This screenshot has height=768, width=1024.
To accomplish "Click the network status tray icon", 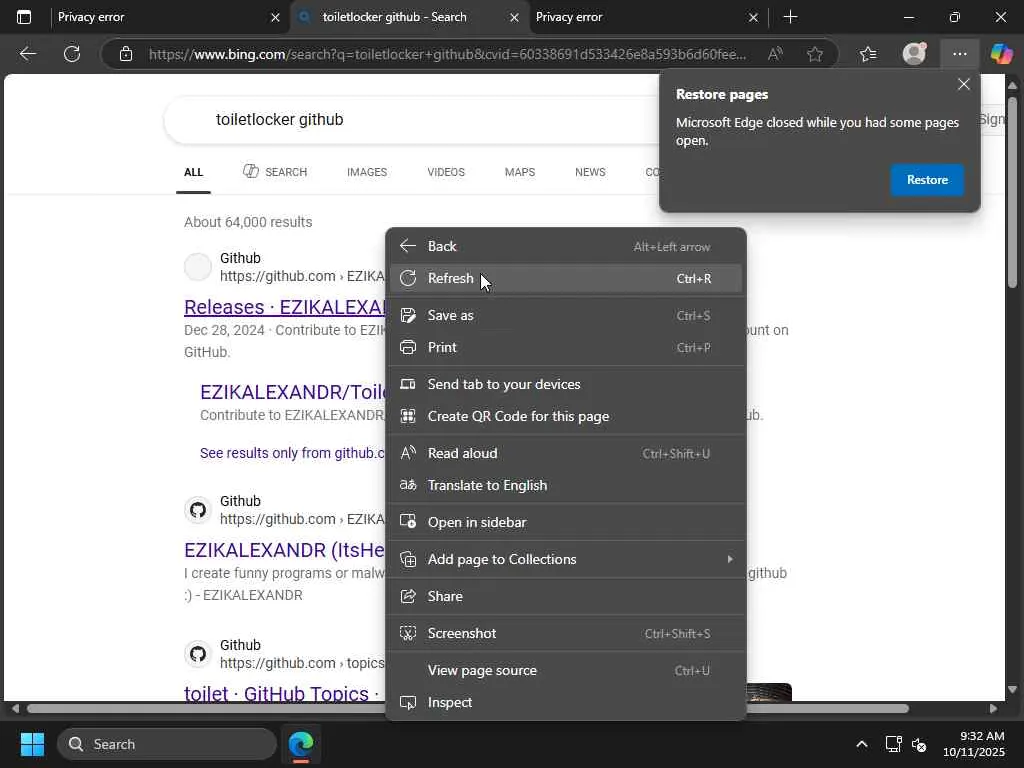I will [x=893, y=744].
